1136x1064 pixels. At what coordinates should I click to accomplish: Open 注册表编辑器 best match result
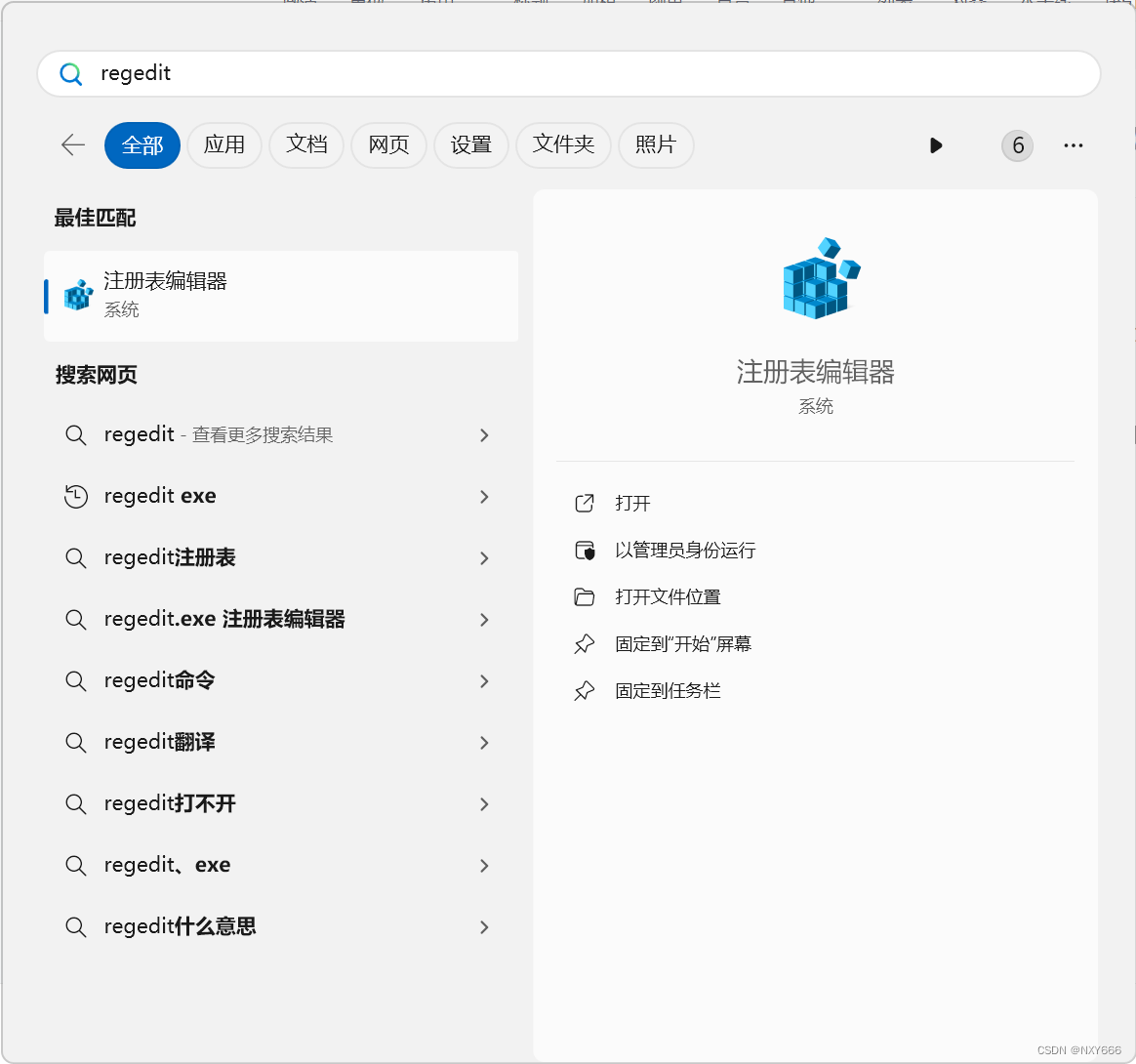(x=281, y=296)
